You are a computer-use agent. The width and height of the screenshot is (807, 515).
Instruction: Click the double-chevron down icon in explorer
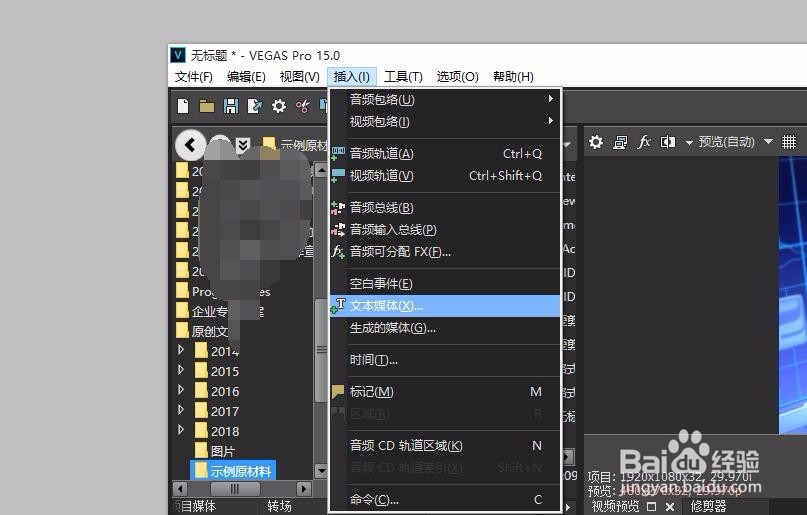243,146
